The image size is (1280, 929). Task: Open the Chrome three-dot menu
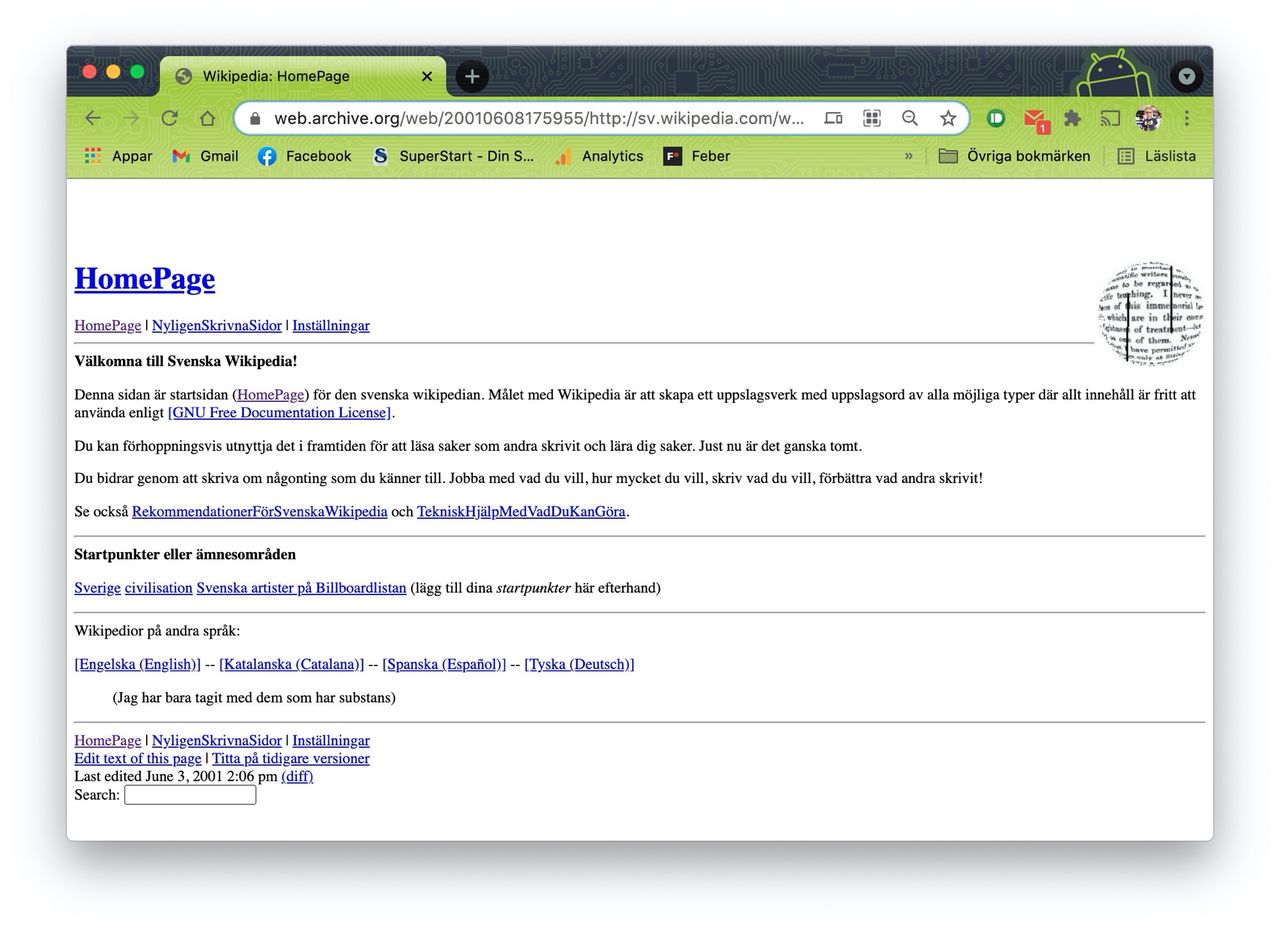point(1186,118)
